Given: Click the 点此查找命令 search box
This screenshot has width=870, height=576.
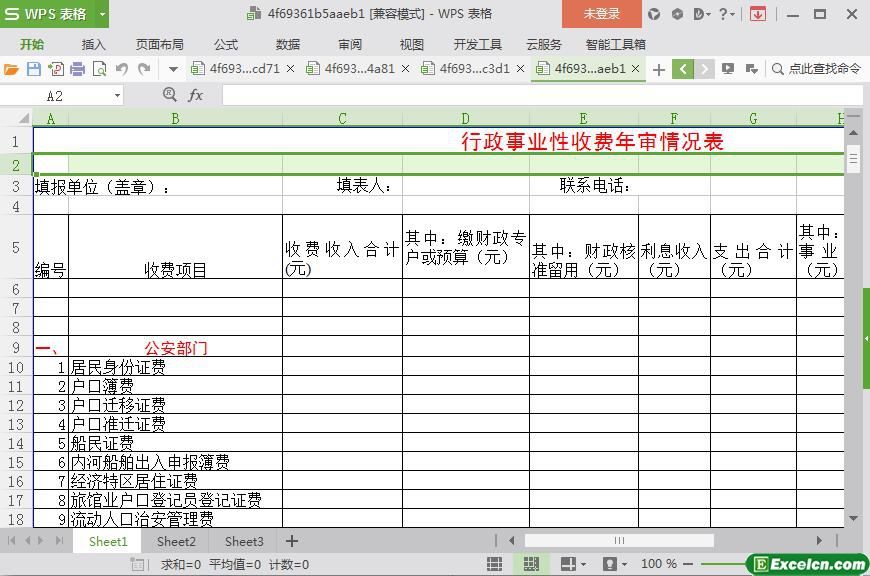Looking at the screenshot, I should (817, 69).
